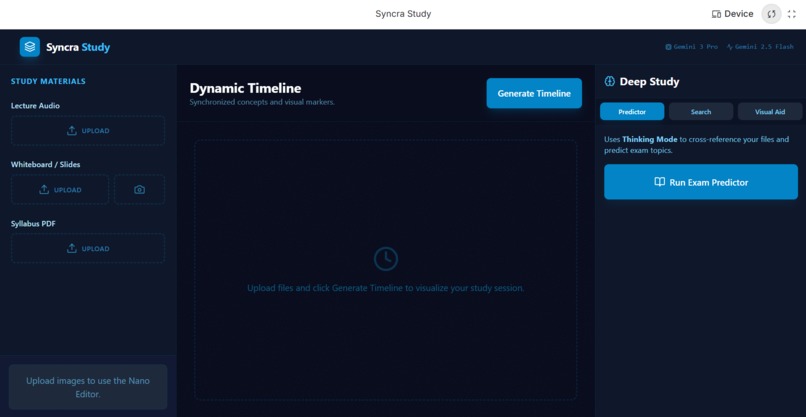Upload a Lecture Audio file
This screenshot has width=806, height=417.
click(x=88, y=131)
